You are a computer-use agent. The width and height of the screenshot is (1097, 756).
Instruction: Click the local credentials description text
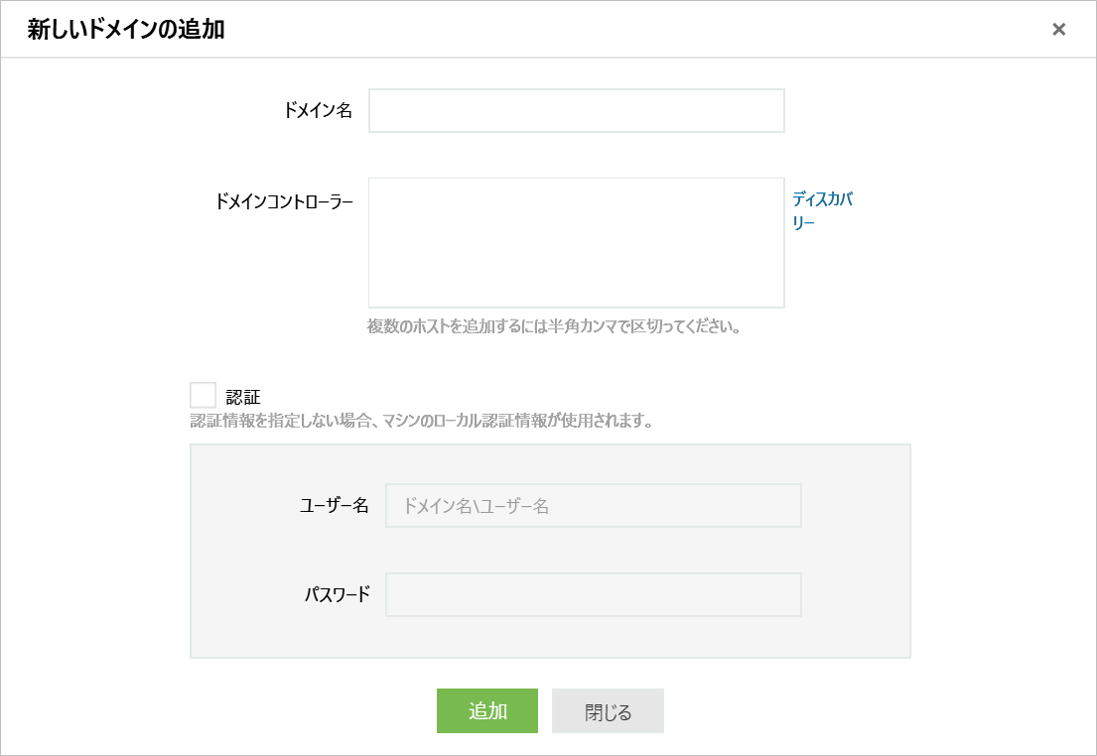(x=421, y=421)
